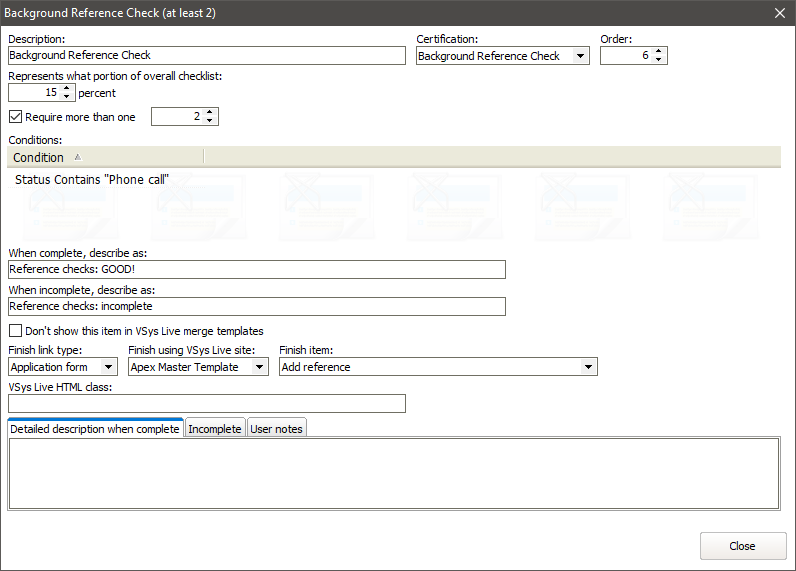
Task: Increase the required count spinner
Action: tap(209, 113)
